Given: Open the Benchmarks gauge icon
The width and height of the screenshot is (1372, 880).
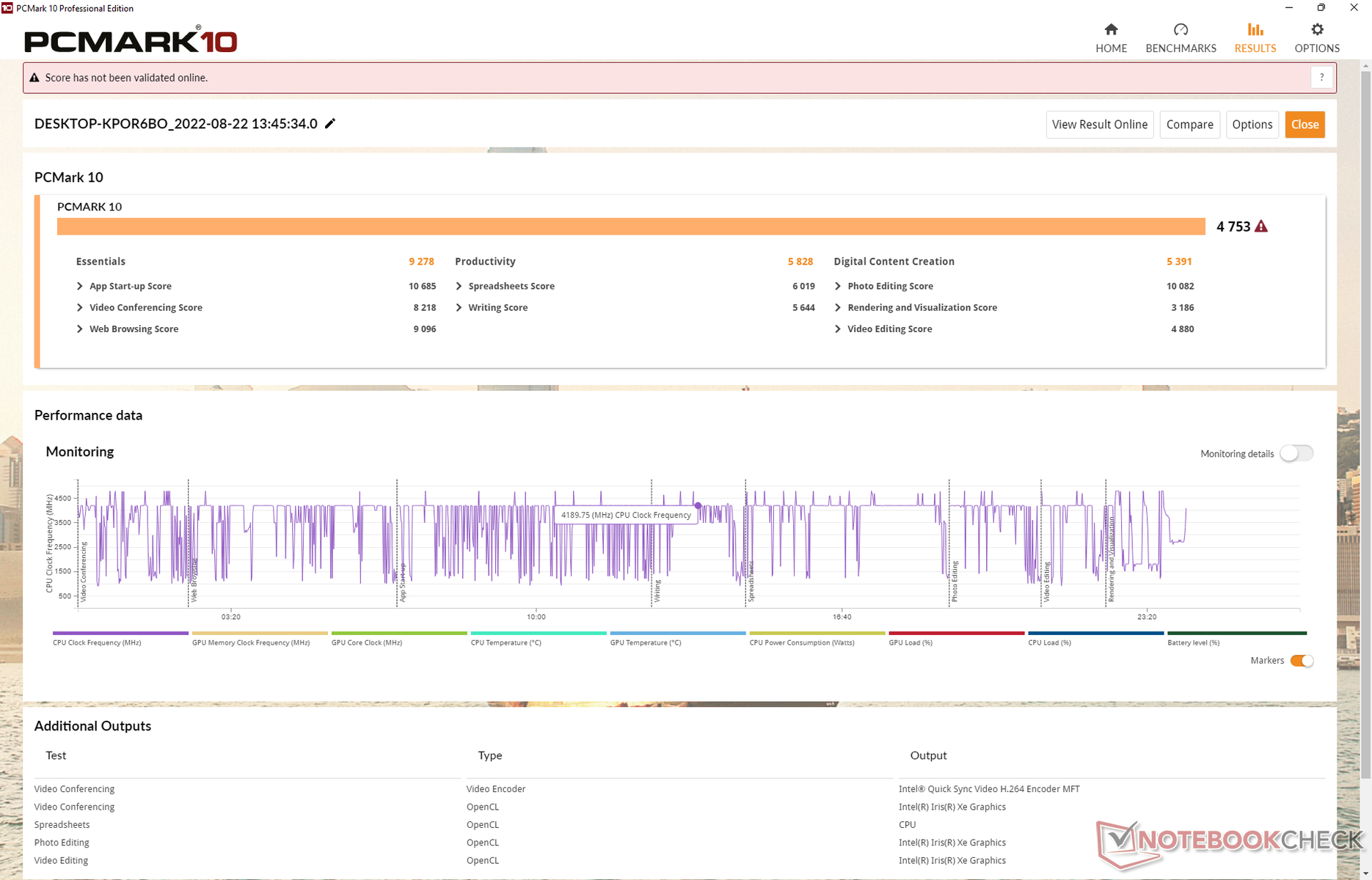Looking at the screenshot, I should tap(1181, 30).
